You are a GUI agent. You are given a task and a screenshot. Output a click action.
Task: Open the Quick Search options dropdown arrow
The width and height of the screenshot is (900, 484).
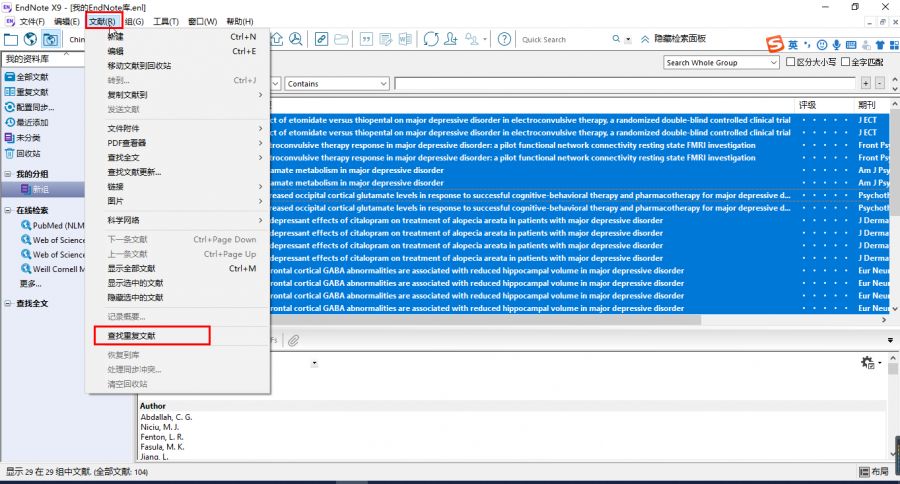pyautogui.click(x=628, y=40)
